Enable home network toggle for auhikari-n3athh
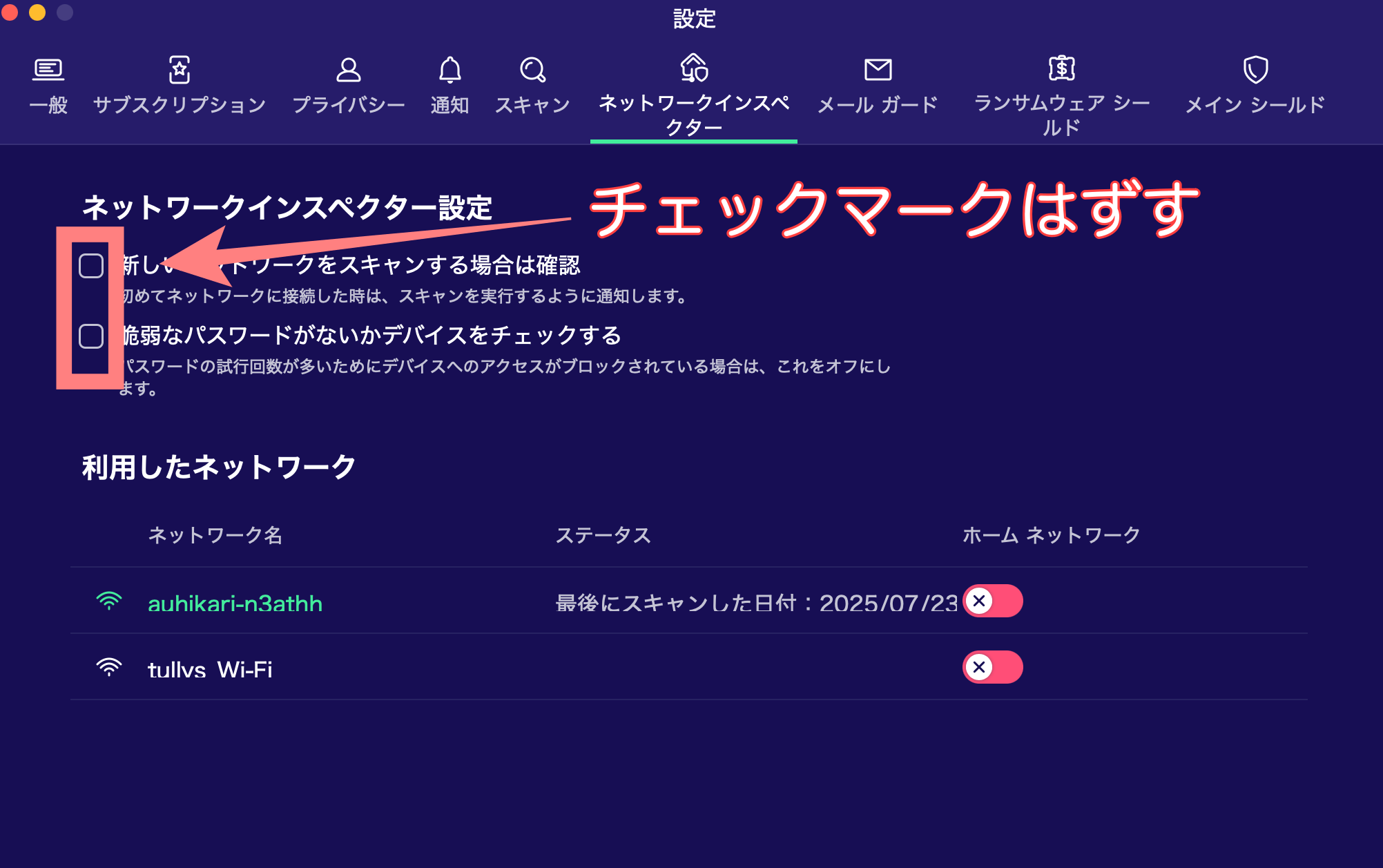 point(993,601)
